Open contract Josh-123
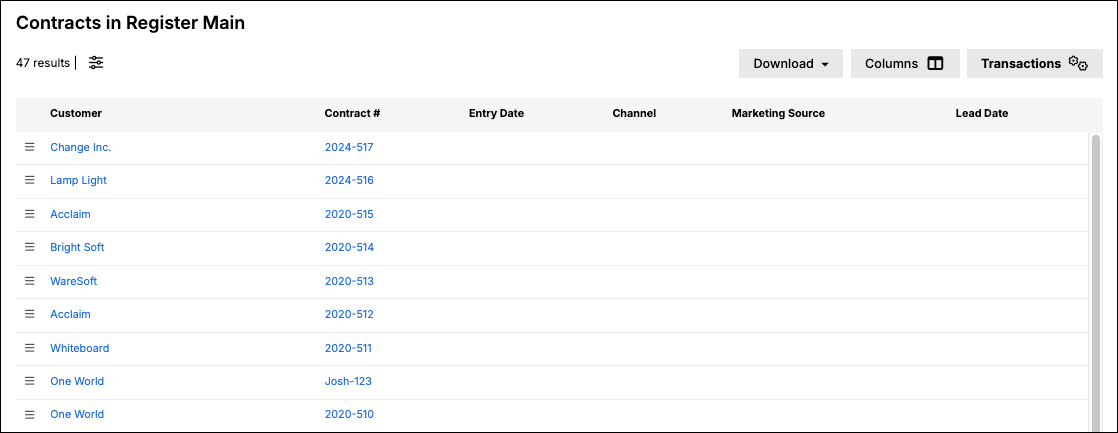The height and width of the screenshot is (433, 1118). click(x=348, y=381)
